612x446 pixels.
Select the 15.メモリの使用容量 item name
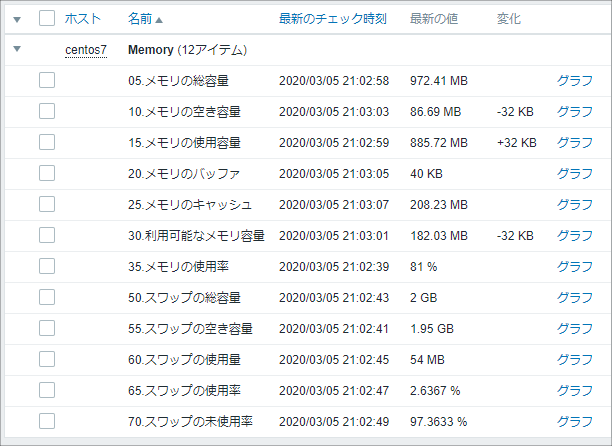[184, 143]
